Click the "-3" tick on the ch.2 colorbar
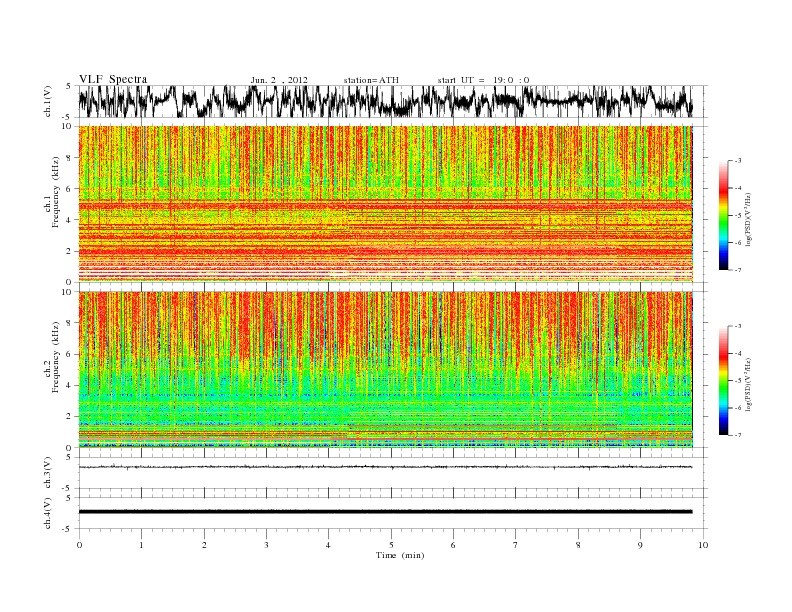This screenshot has width=792, height=612. point(737,326)
